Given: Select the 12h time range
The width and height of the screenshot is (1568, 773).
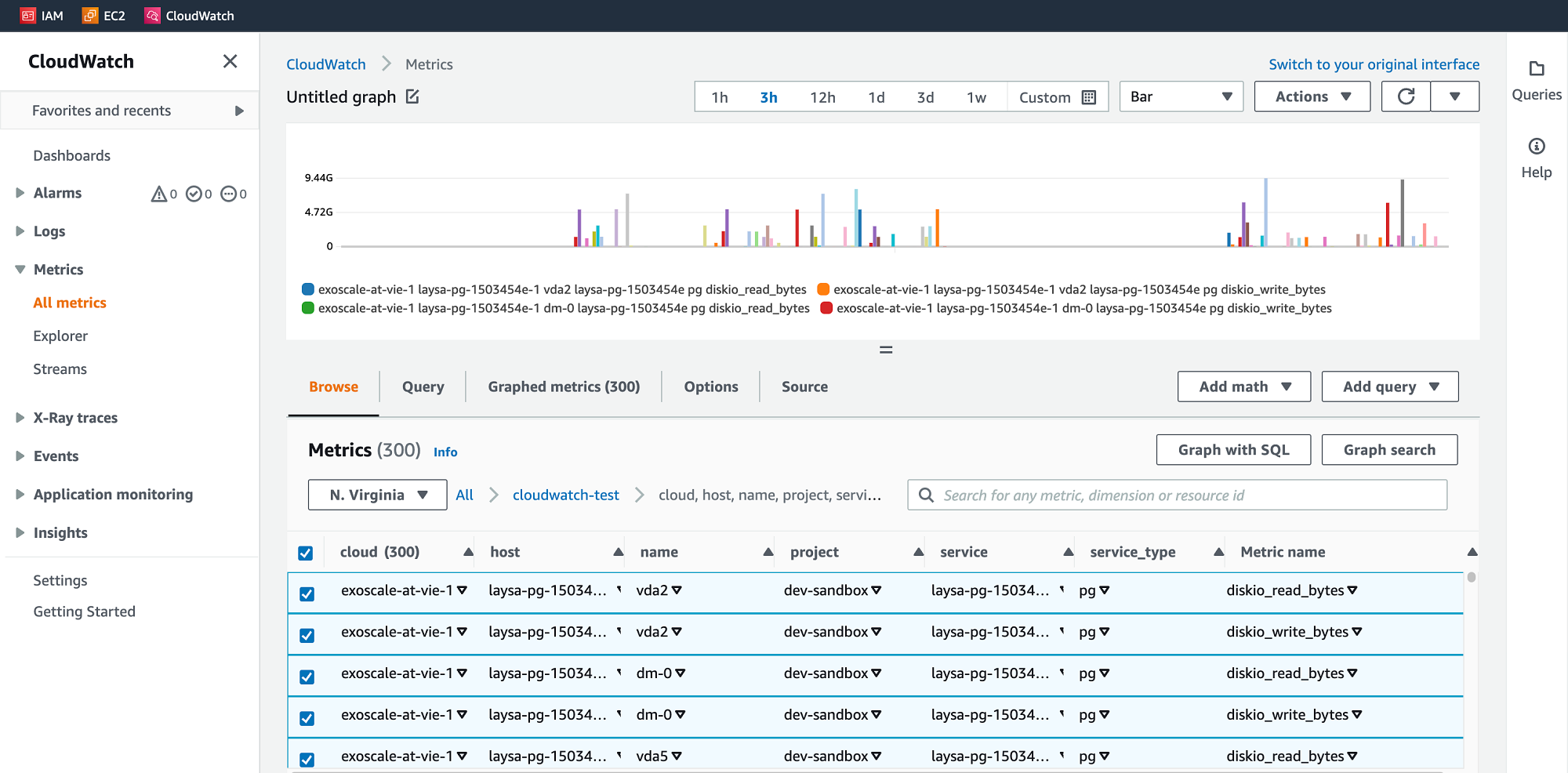Looking at the screenshot, I should pyautogui.click(x=822, y=97).
